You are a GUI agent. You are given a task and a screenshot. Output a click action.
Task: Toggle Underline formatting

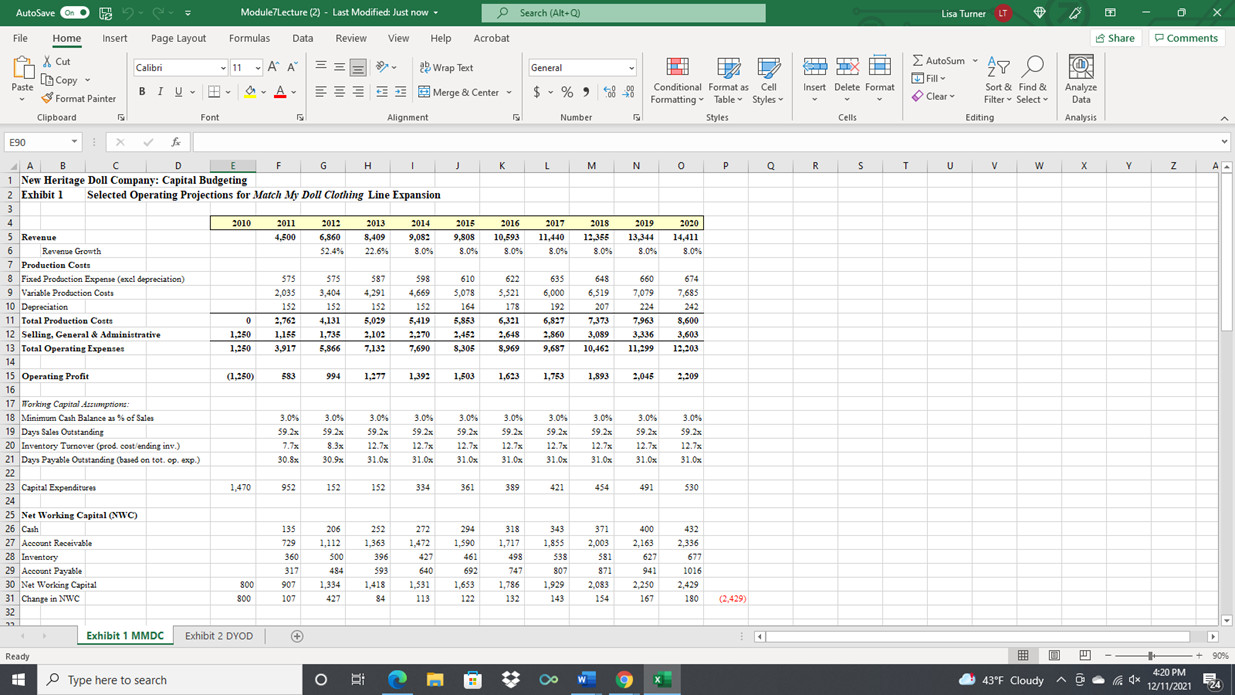(x=177, y=92)
